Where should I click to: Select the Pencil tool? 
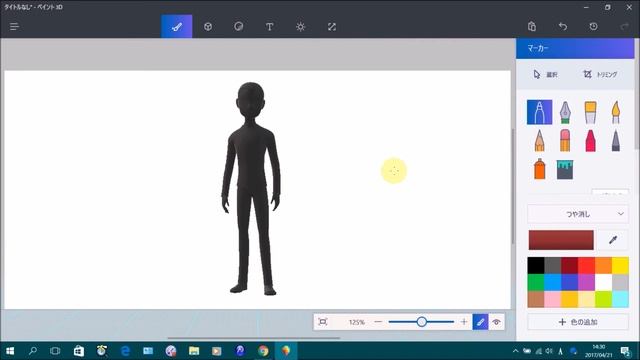pos(540,140)
